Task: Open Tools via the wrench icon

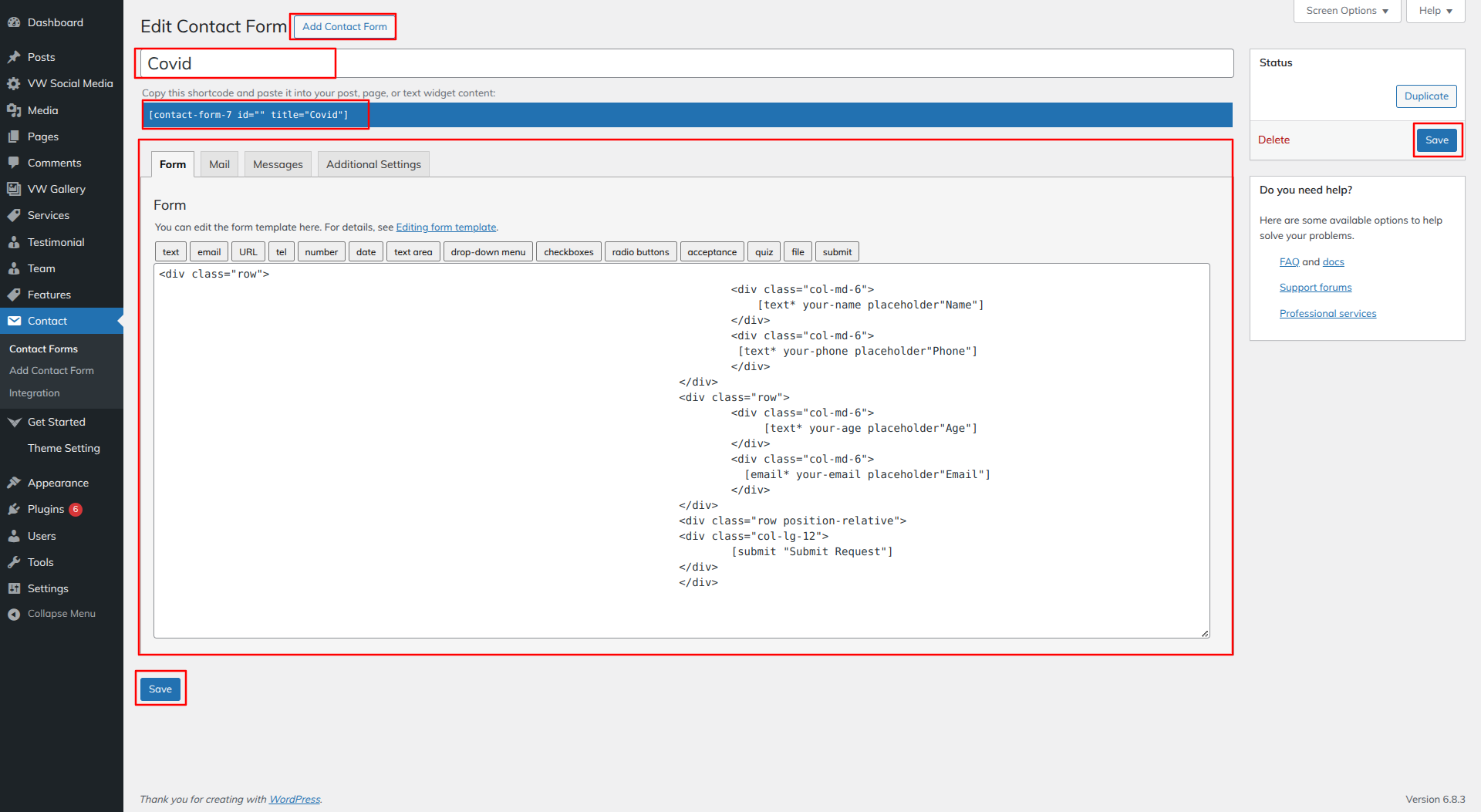Action: pos(14,562)
